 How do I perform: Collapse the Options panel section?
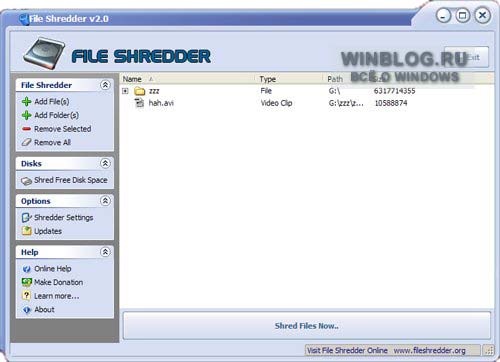click(x=105, y=201)
